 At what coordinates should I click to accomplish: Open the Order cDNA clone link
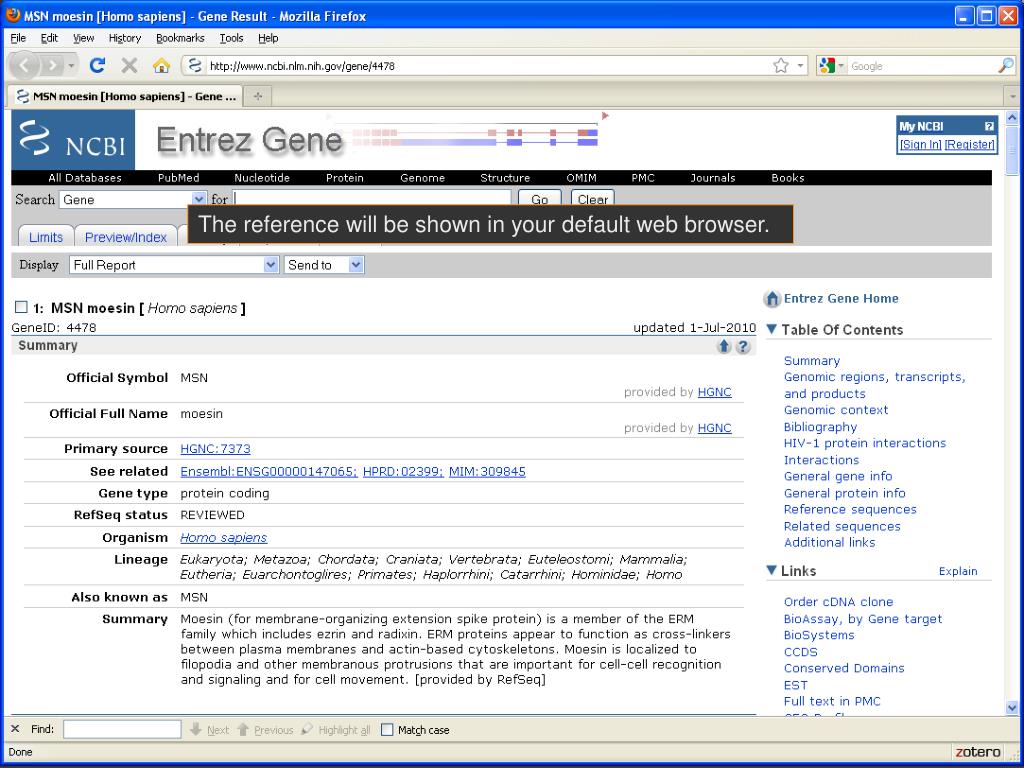pos(839,601)
